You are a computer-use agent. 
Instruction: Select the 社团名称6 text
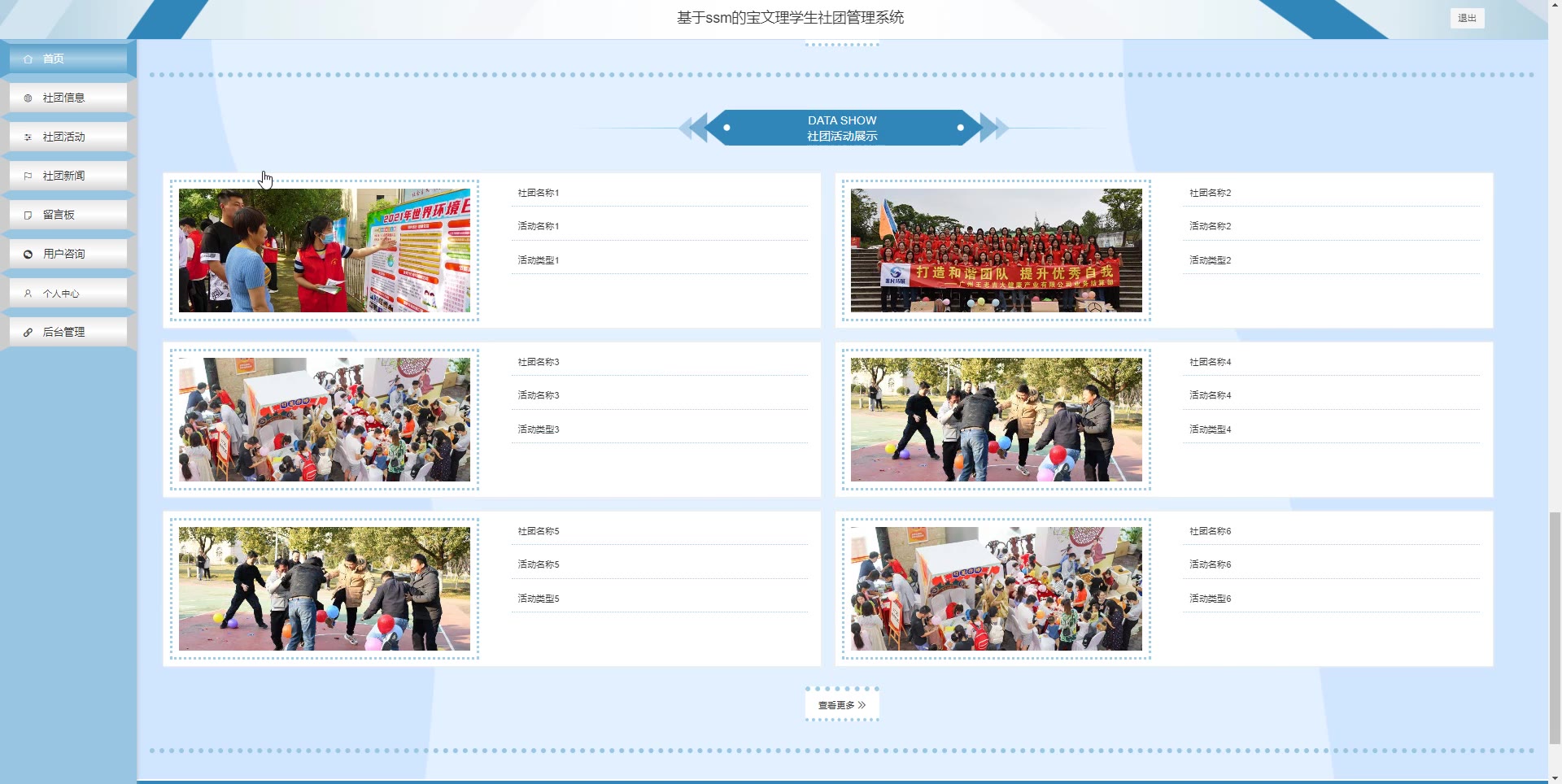(x=1211, y=531)
